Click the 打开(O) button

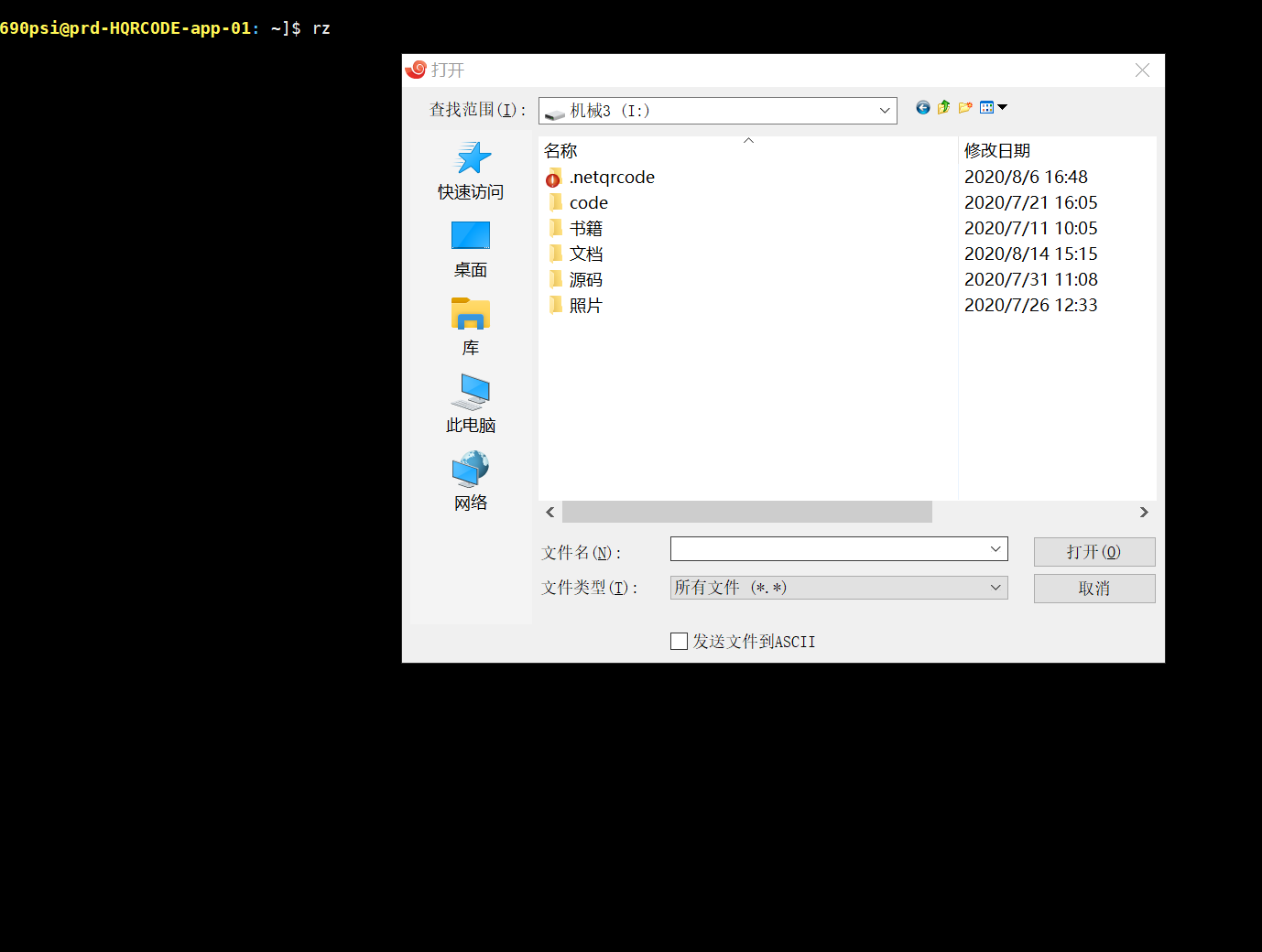point(1093,552)
